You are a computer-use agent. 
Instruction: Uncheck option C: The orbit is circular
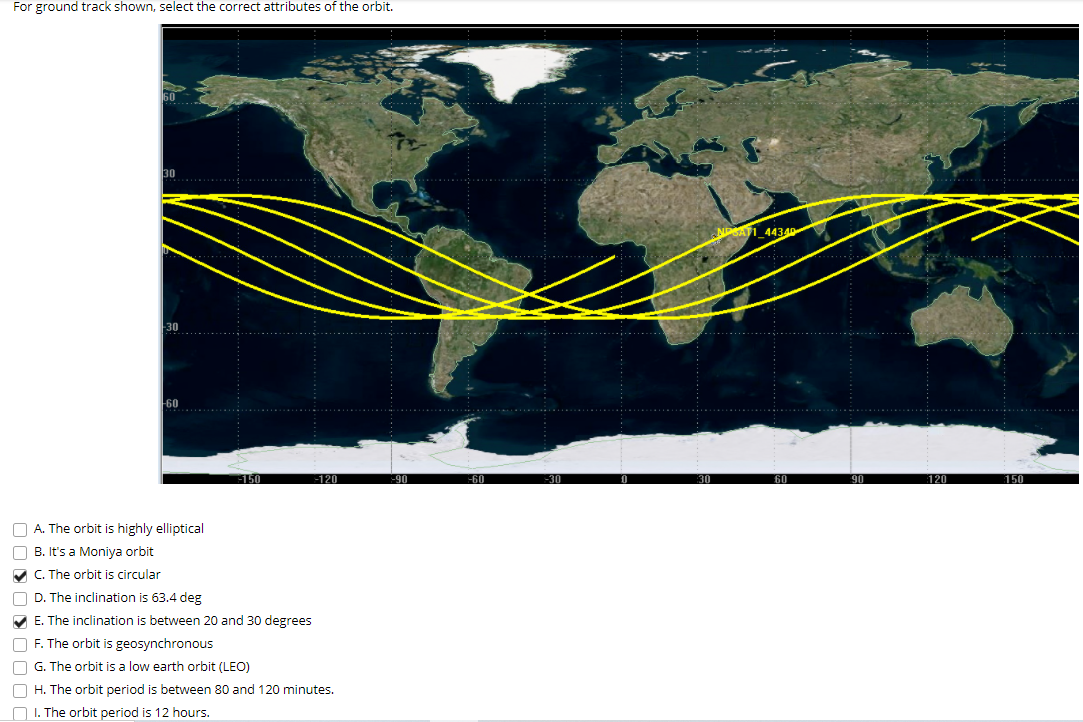(x=20, y=575)
